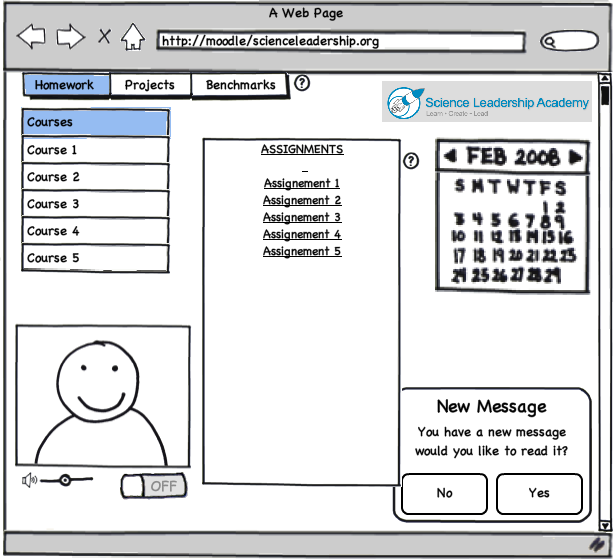This screenshot has height=559, width=613.
Task: Click the help icon beside Benchmarks tab
Action: point(302,83)
